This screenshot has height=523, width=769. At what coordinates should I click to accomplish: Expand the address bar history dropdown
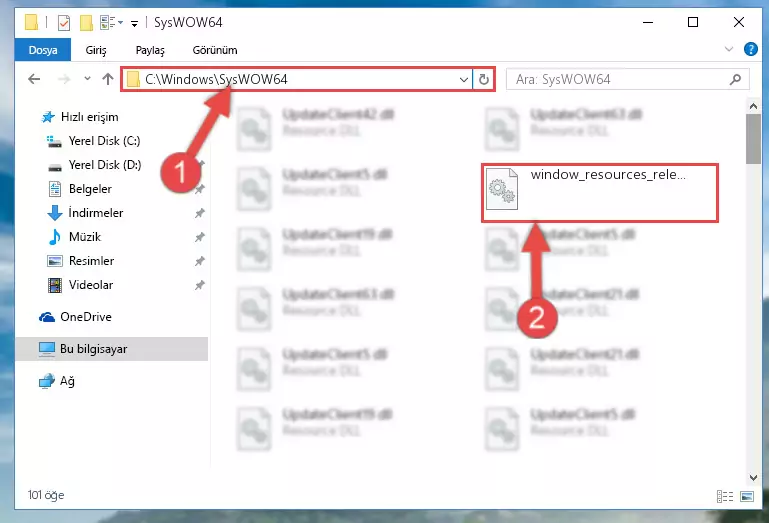click(x=463, y=79)
